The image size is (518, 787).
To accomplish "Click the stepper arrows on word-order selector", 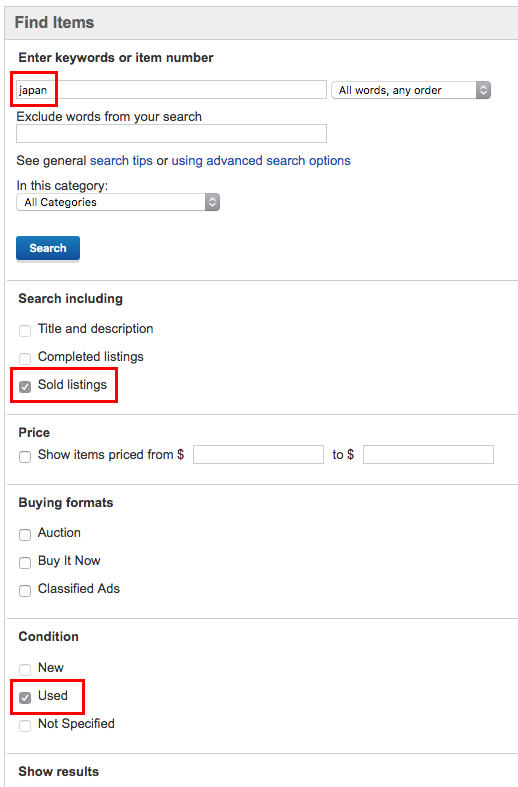I will 483,90.
